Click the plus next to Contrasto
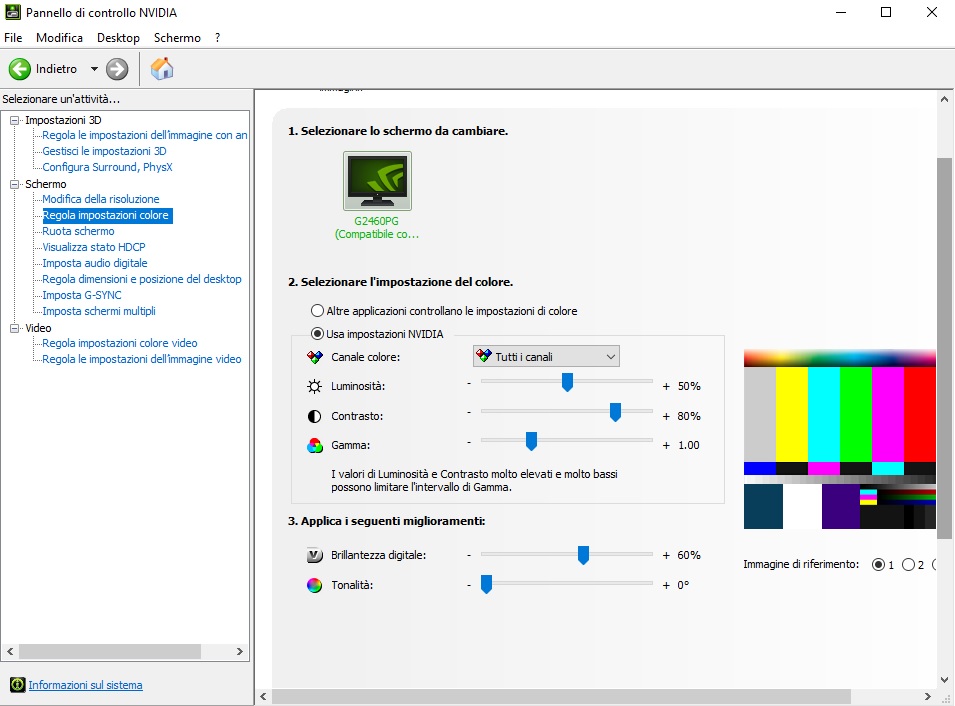The height and width of the screenshot is (706, 955). (x=666, y=416)
